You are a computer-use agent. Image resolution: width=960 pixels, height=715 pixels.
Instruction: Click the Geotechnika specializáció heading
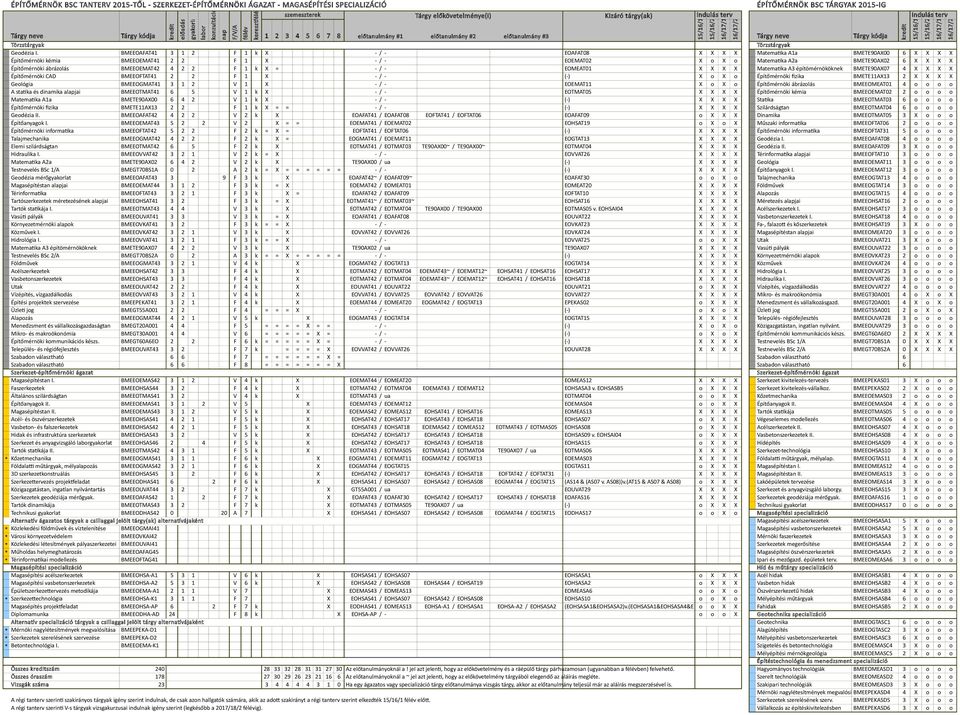[x=792, y=615]
